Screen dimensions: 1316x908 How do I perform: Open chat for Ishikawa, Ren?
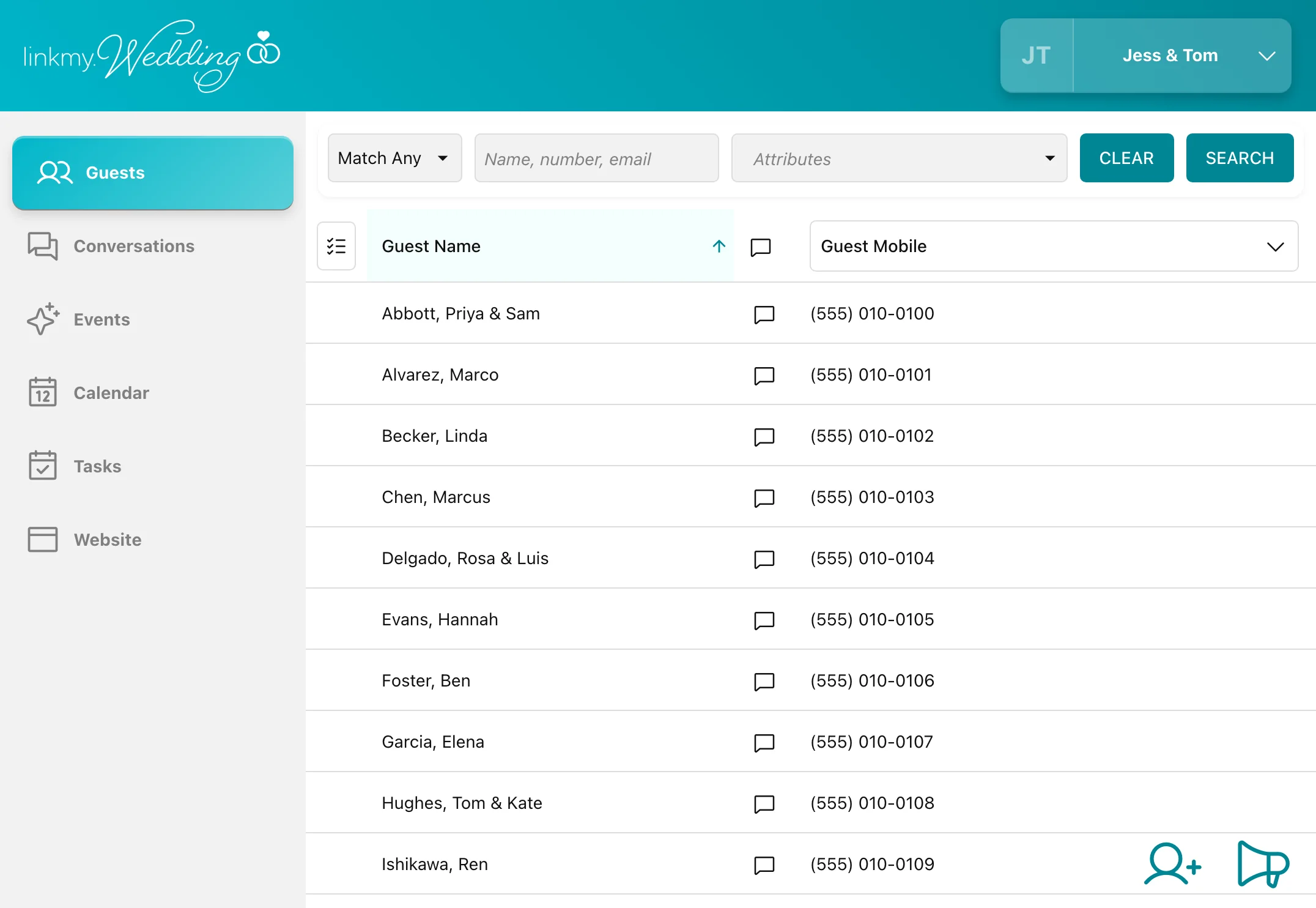764,865
